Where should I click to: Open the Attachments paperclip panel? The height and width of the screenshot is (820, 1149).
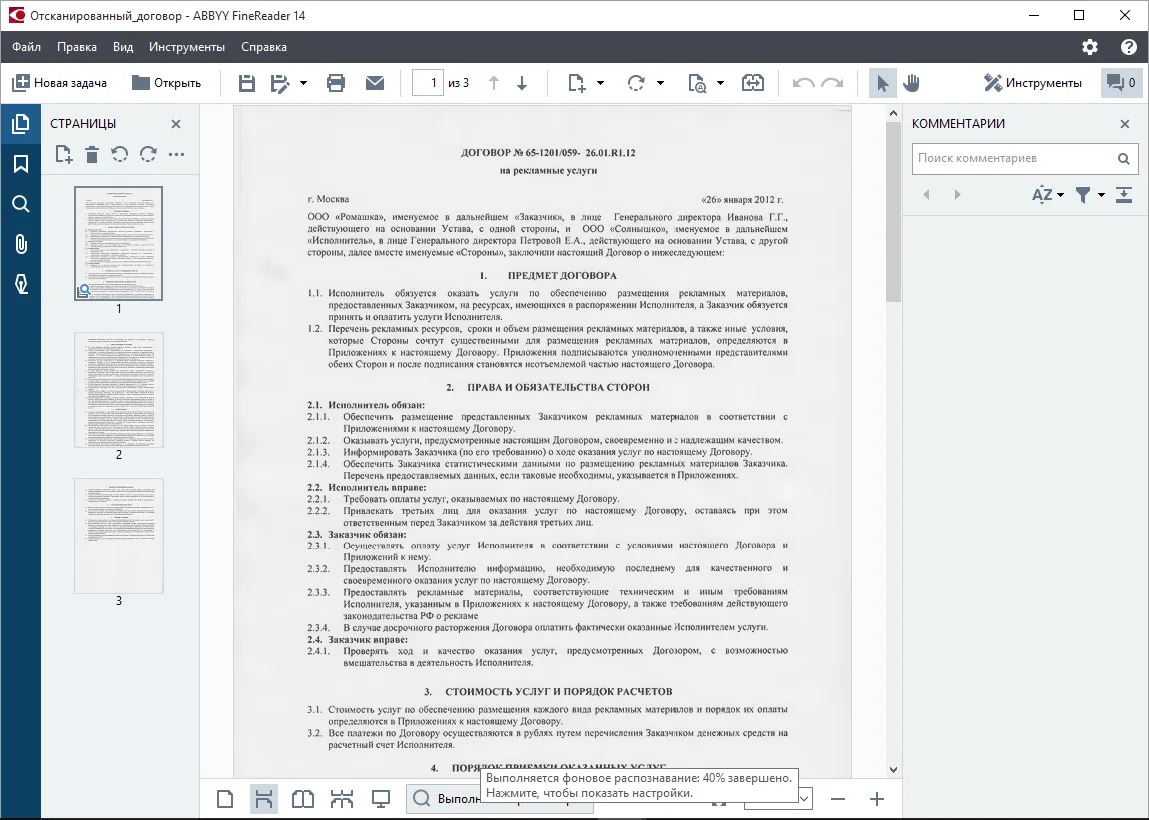click(x=21, y=244)
